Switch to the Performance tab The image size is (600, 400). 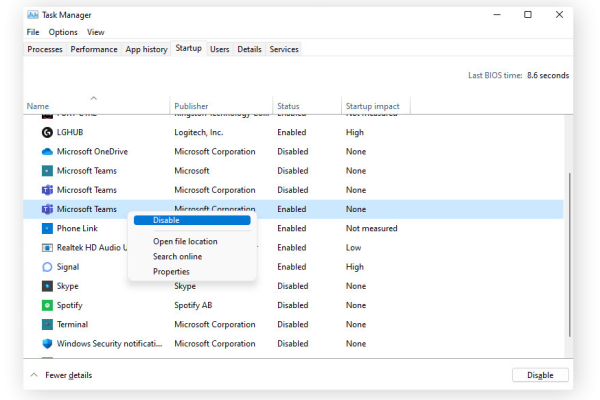click(x=94, y=49)
